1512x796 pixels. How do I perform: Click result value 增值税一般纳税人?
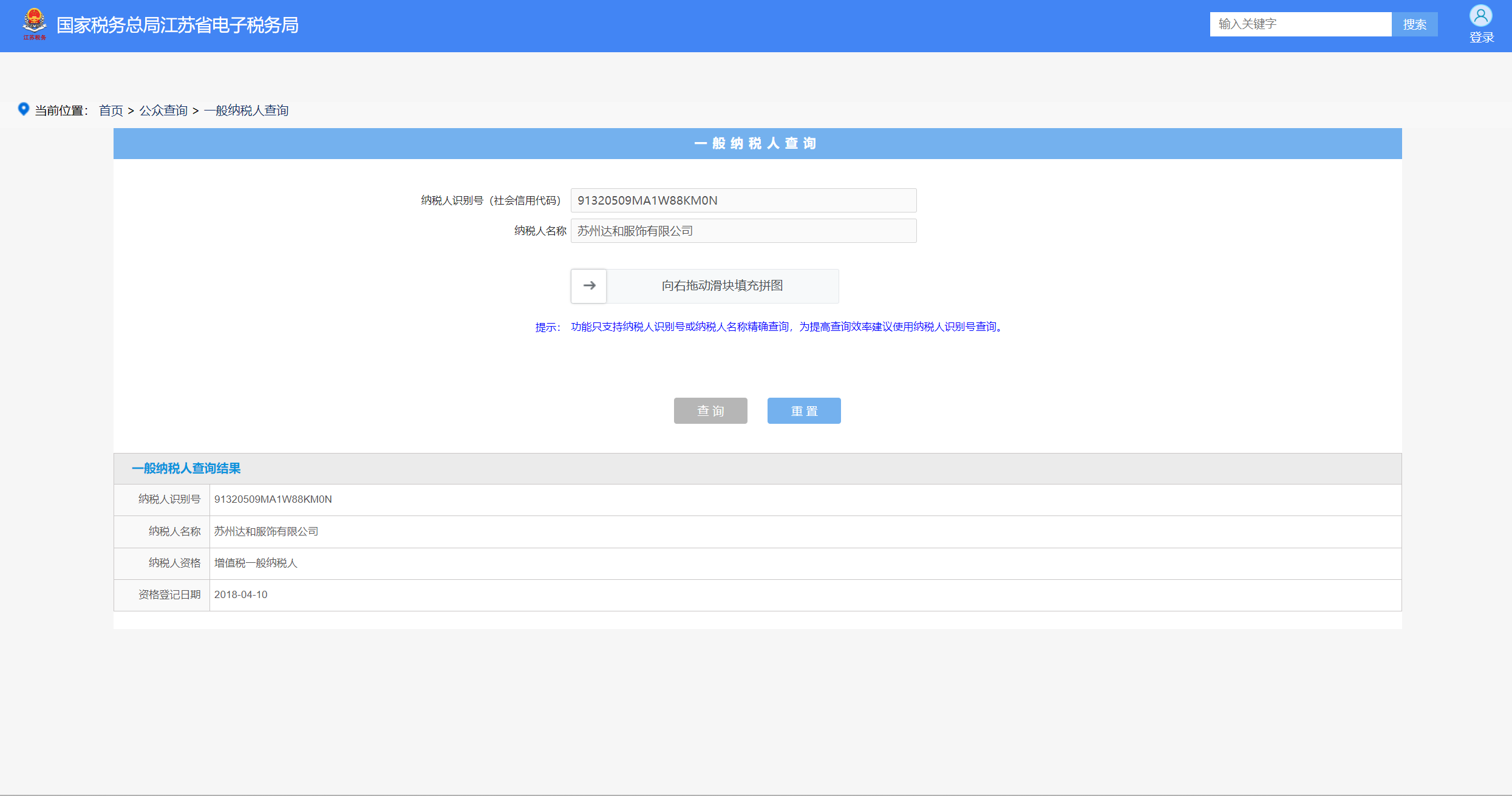tap(256, 563)
